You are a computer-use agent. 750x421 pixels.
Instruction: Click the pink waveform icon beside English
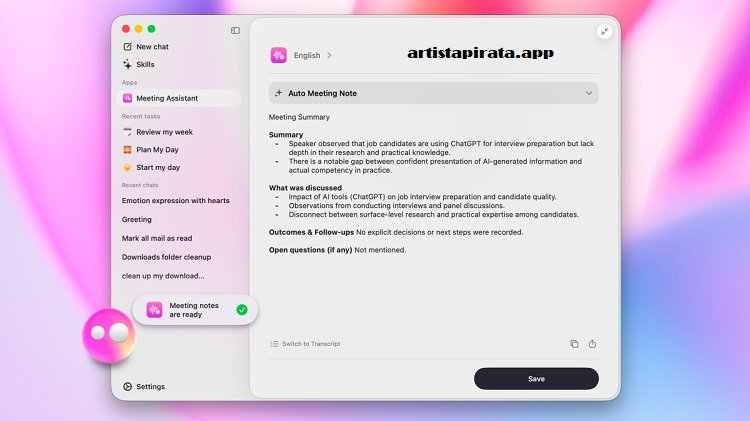tap(278, 55)
